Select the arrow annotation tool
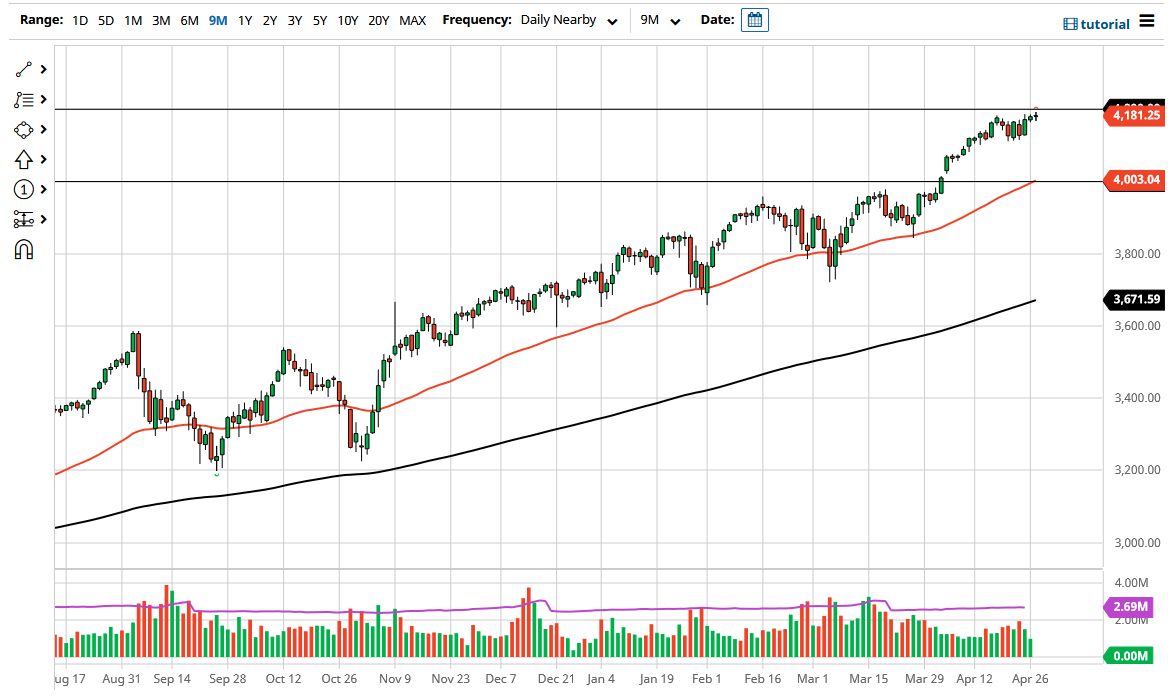The width and height of the screenshot is (1168, 699). click(x=23, y=159)
